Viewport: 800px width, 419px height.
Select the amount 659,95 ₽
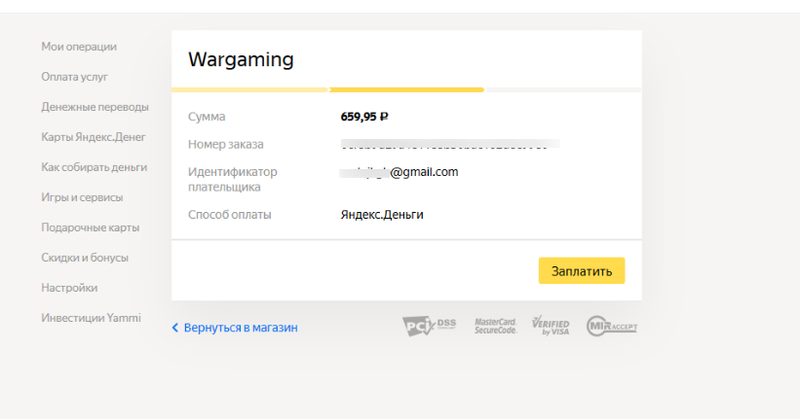pyautogui.click(x=364, y=117)
